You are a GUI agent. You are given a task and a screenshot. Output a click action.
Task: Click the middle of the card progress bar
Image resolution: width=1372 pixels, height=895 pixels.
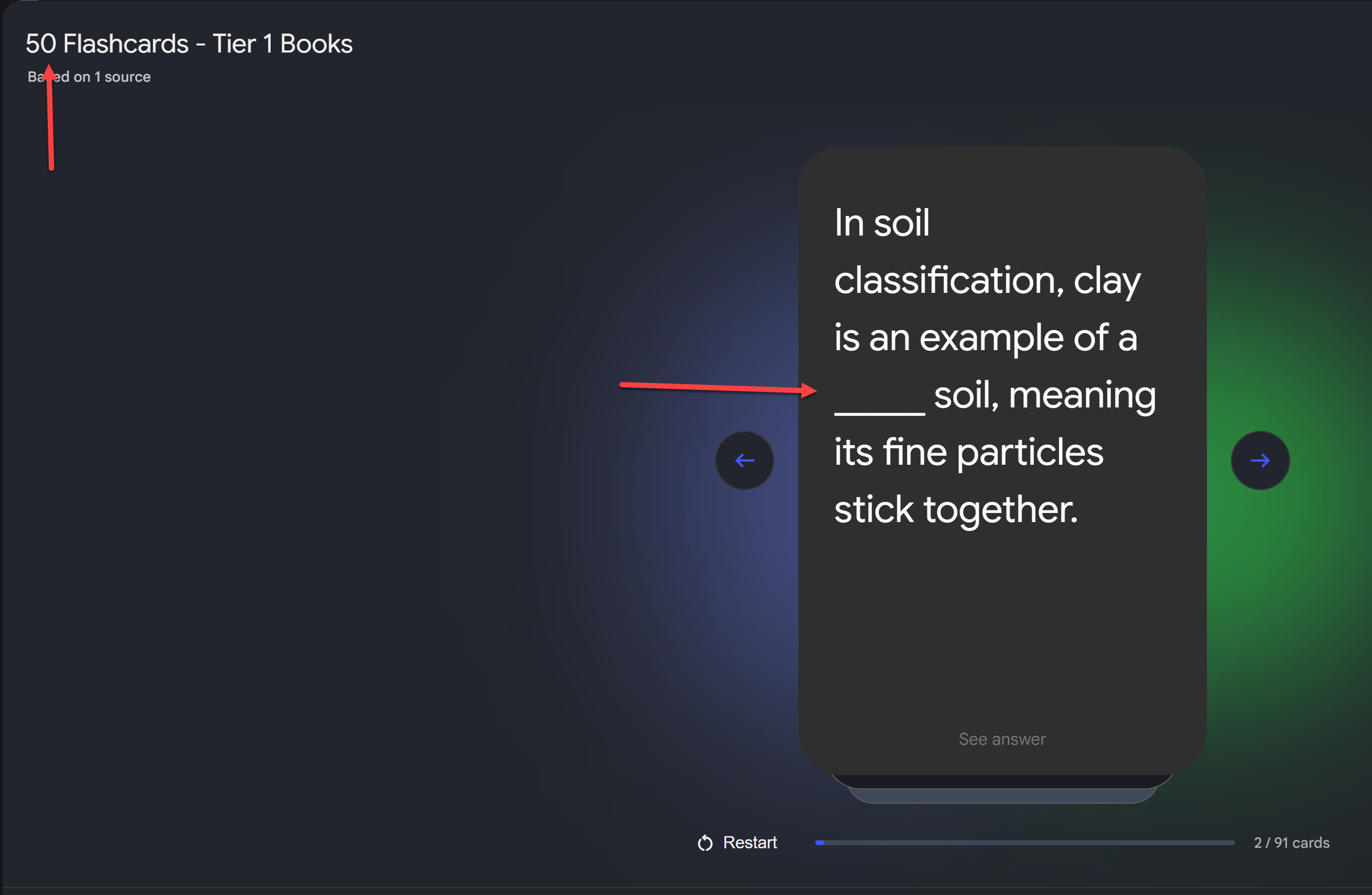1024,842
